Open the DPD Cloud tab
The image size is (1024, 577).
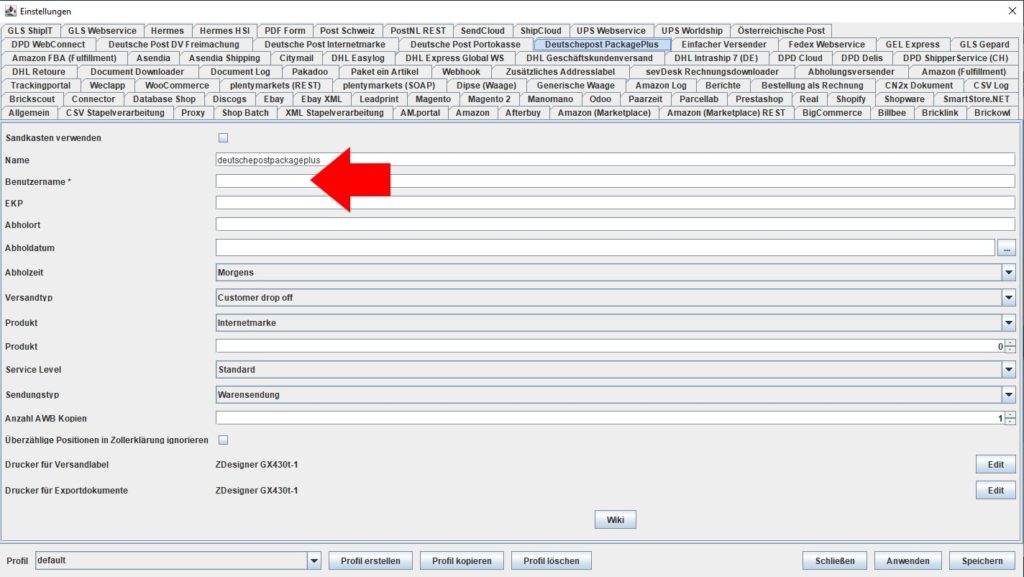[800, 58]
